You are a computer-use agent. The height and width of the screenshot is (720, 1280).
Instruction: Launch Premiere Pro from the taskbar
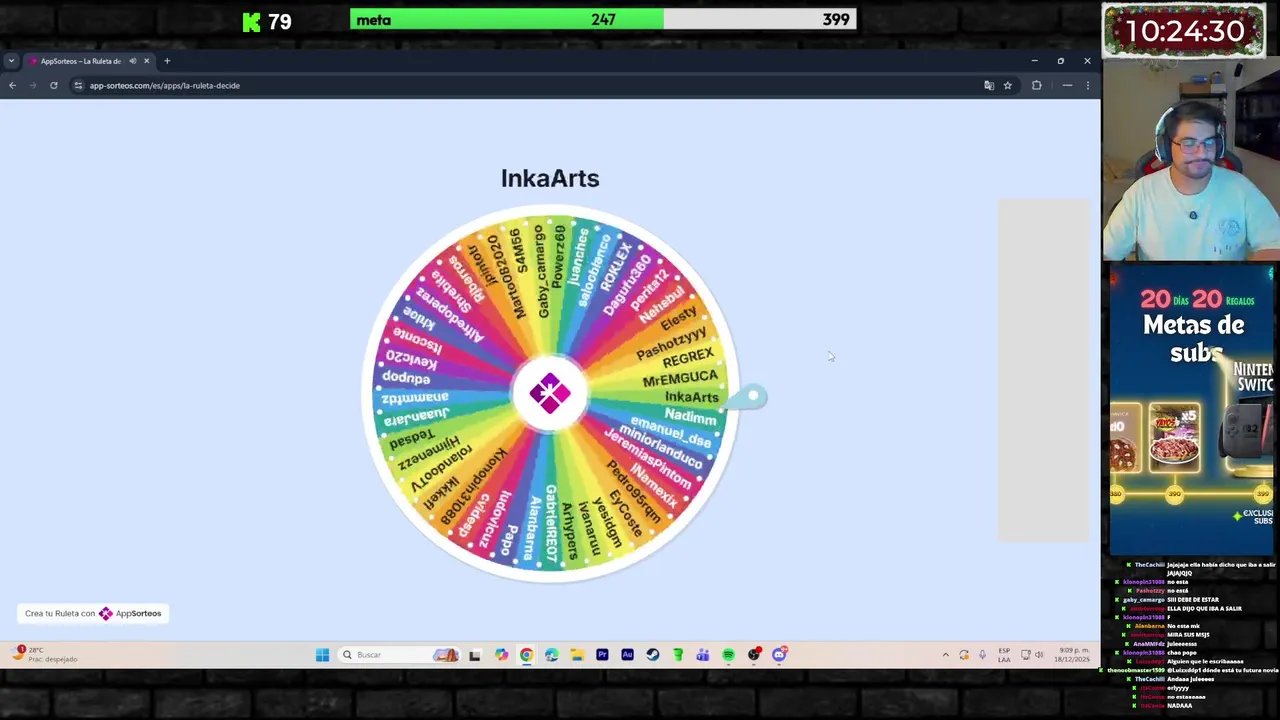pos(602,655)
